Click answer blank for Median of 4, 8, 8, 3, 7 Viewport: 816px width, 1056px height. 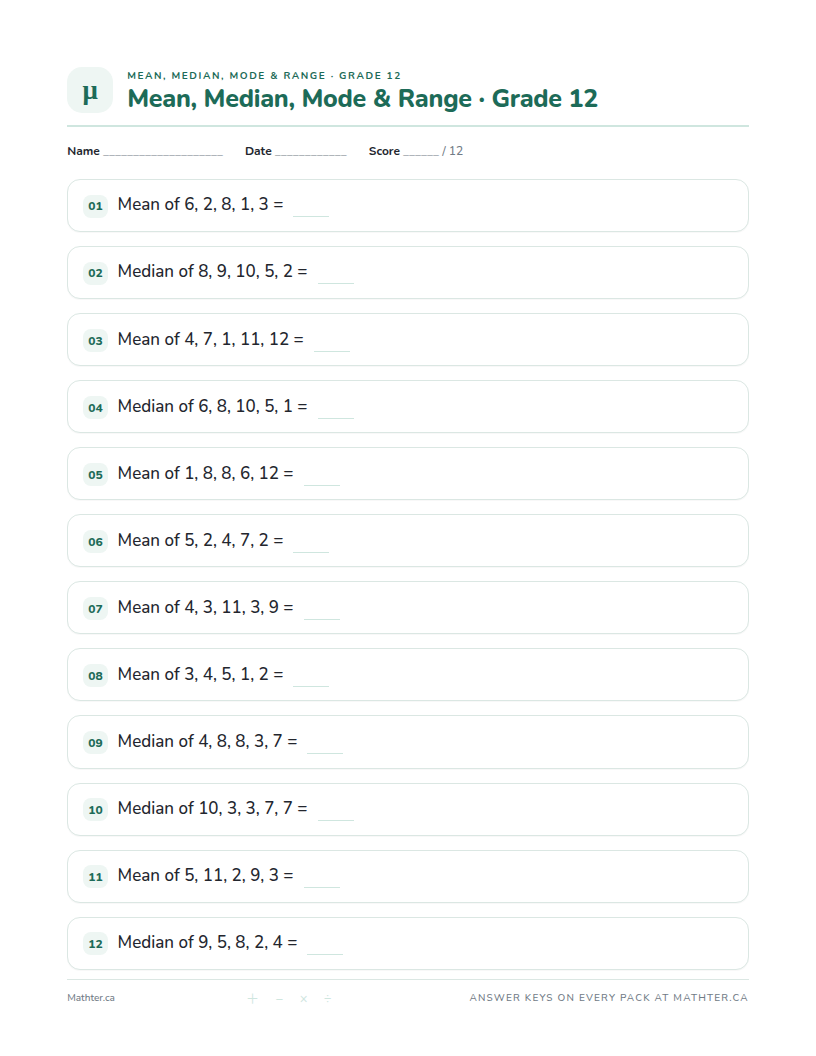tap(325, 752)
